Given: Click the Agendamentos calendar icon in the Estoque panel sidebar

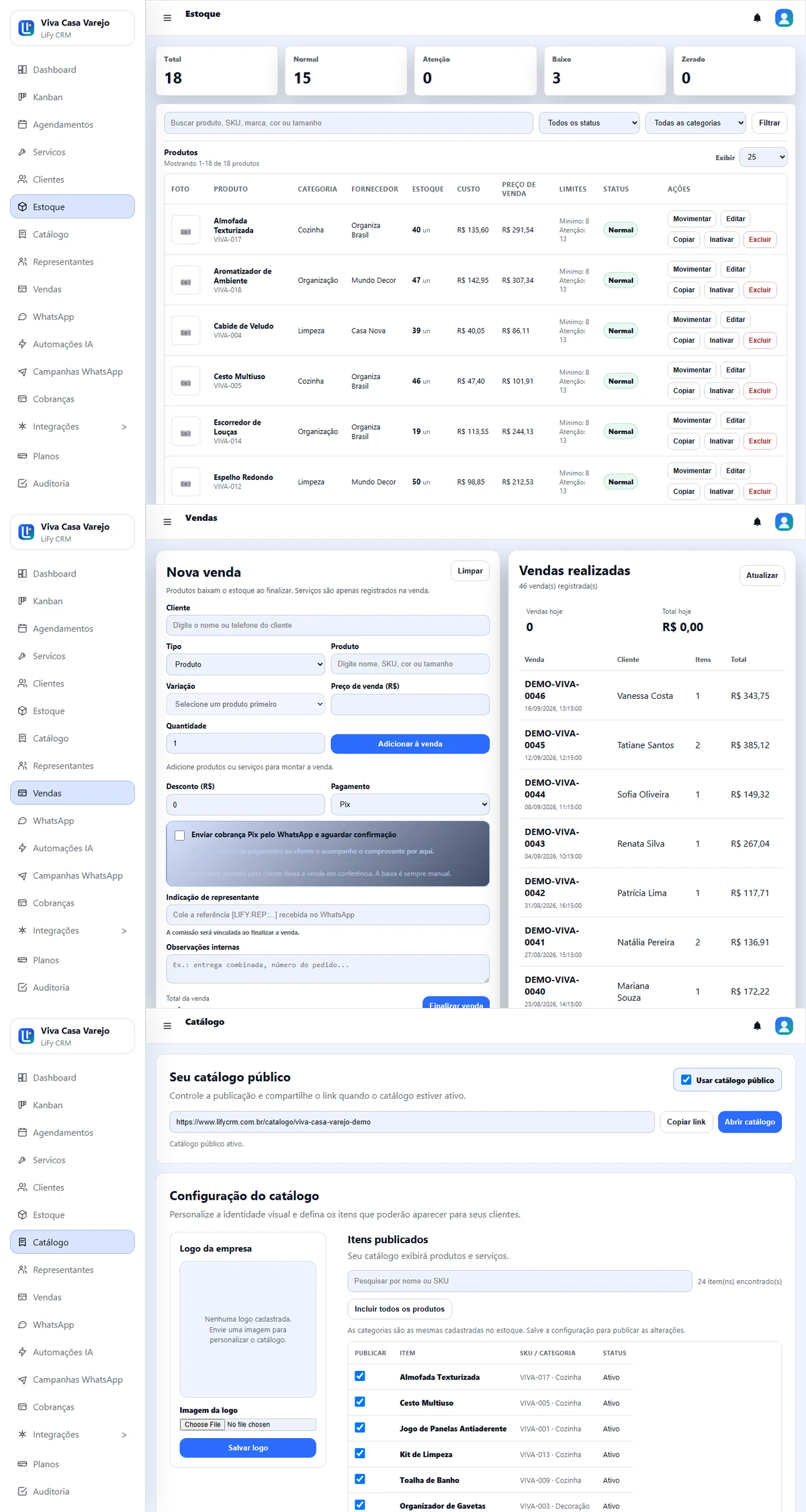Looking at the screenshot, I should click(x=22, y=125).
